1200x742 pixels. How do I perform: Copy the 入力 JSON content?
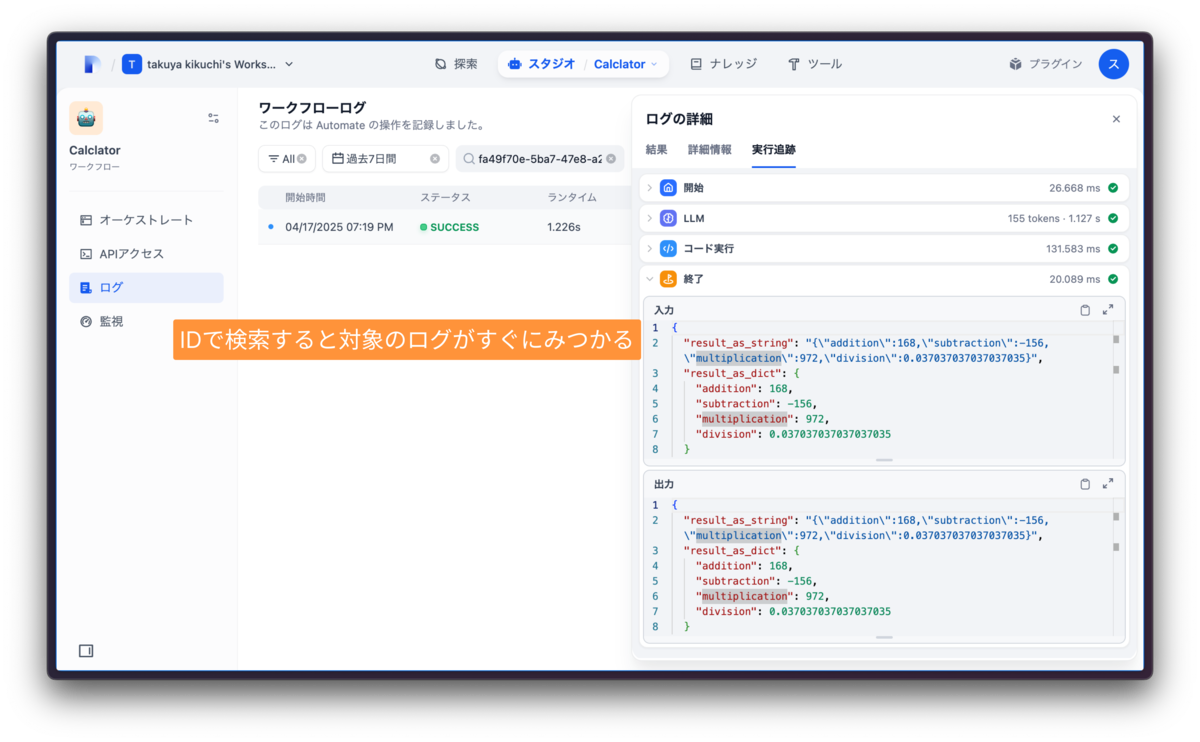click(x=1085, y=310)
